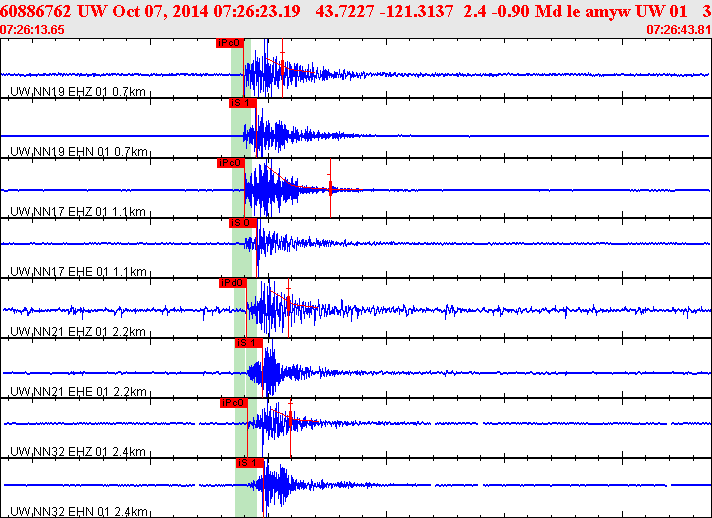Select the coda end marker on NN17 EHZ trace
This screenshot has height=518, width=712.
pos(330,188)
